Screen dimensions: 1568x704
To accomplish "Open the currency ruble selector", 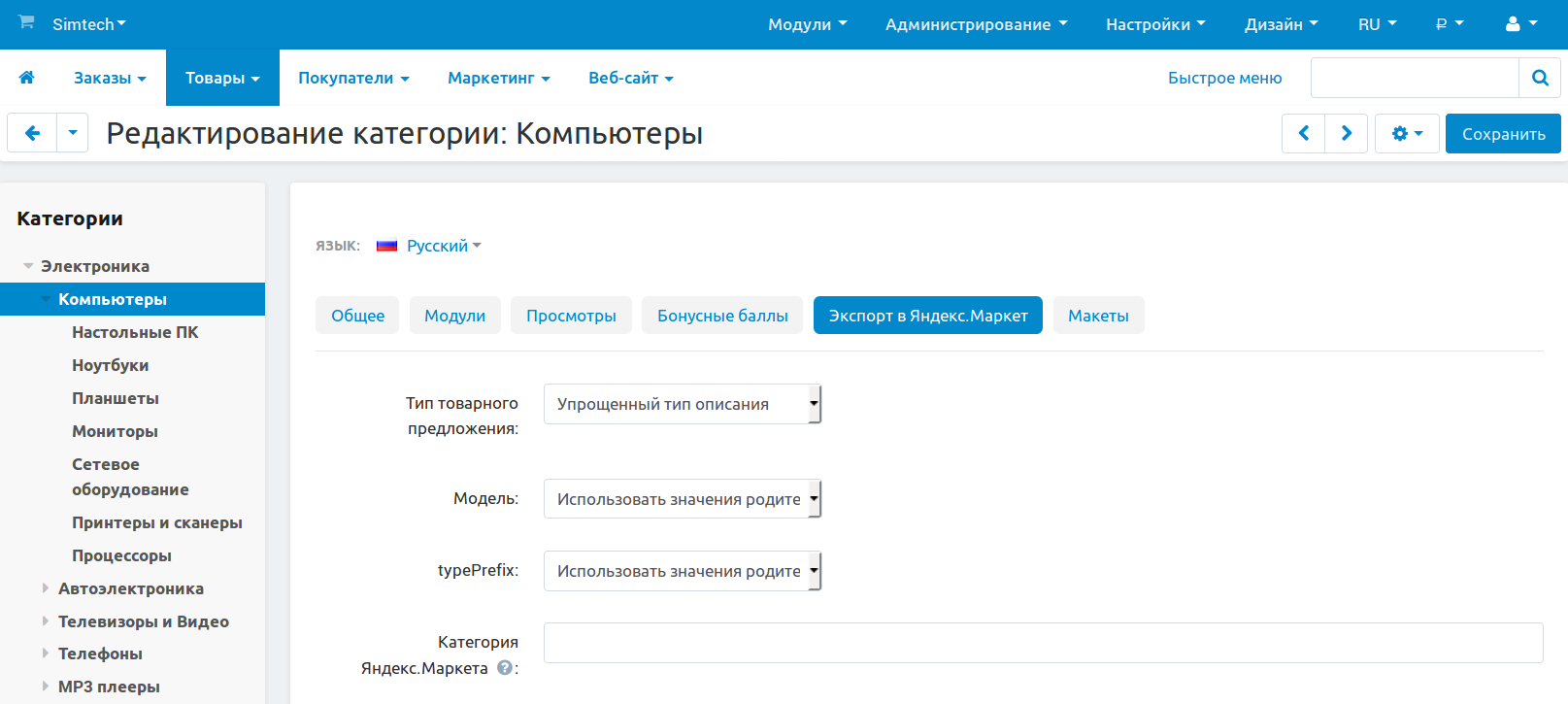I will click(1449, 24).
